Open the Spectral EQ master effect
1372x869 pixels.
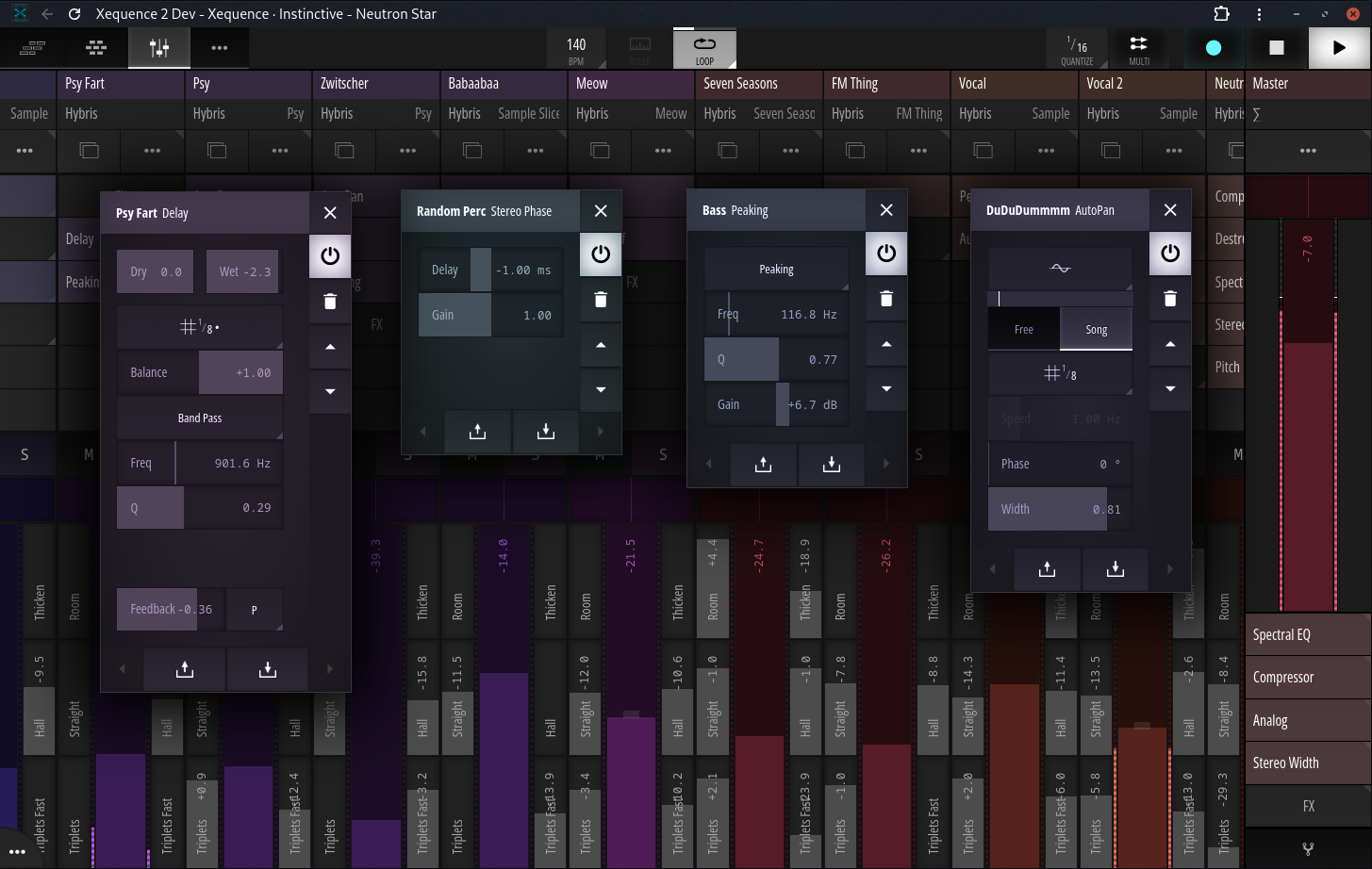1308,634
